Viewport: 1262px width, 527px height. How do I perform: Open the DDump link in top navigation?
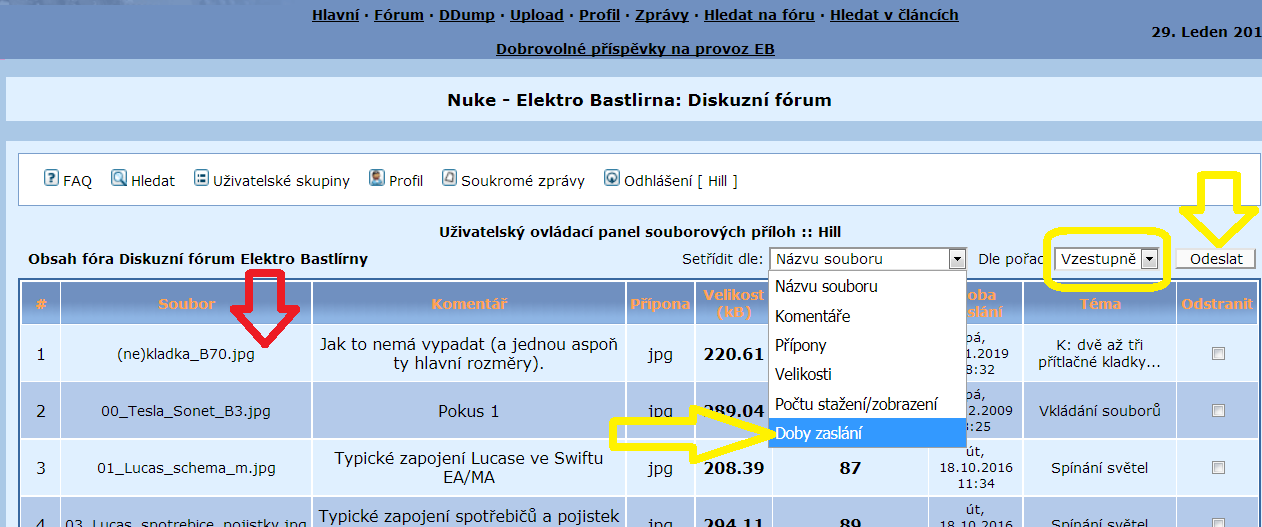pos(462,15)
